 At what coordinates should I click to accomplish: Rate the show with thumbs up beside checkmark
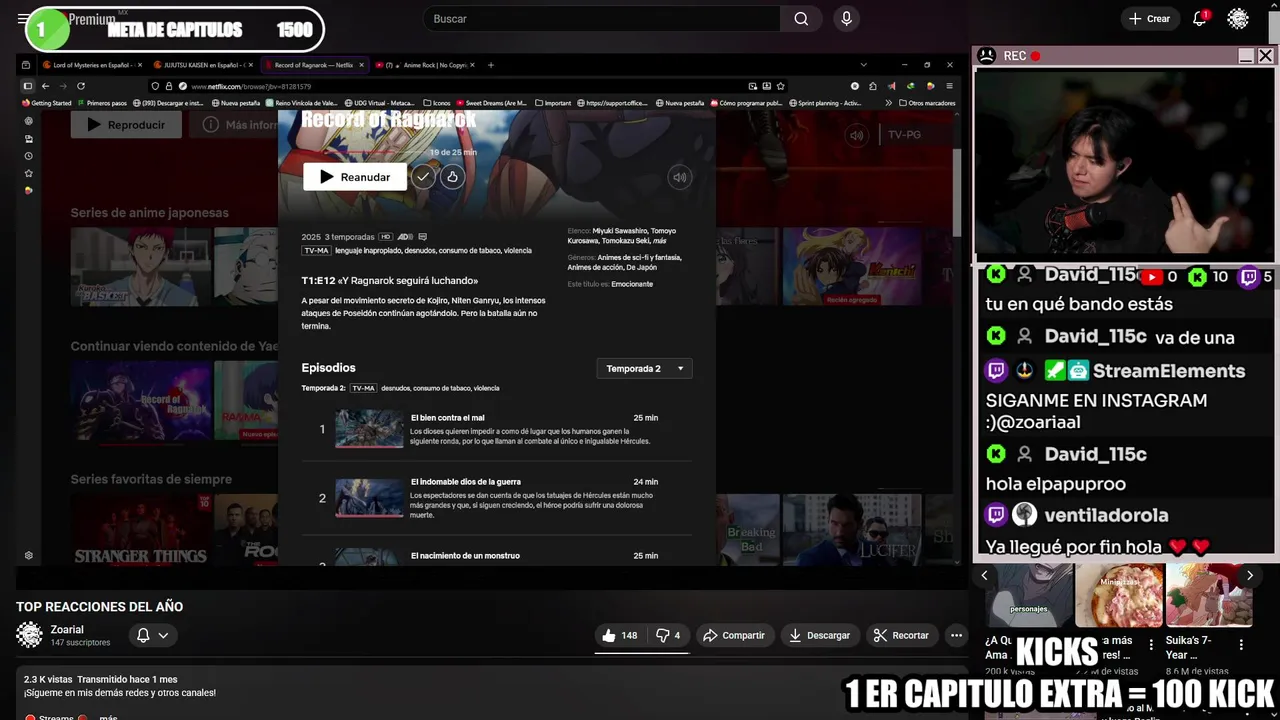point(452,177)
